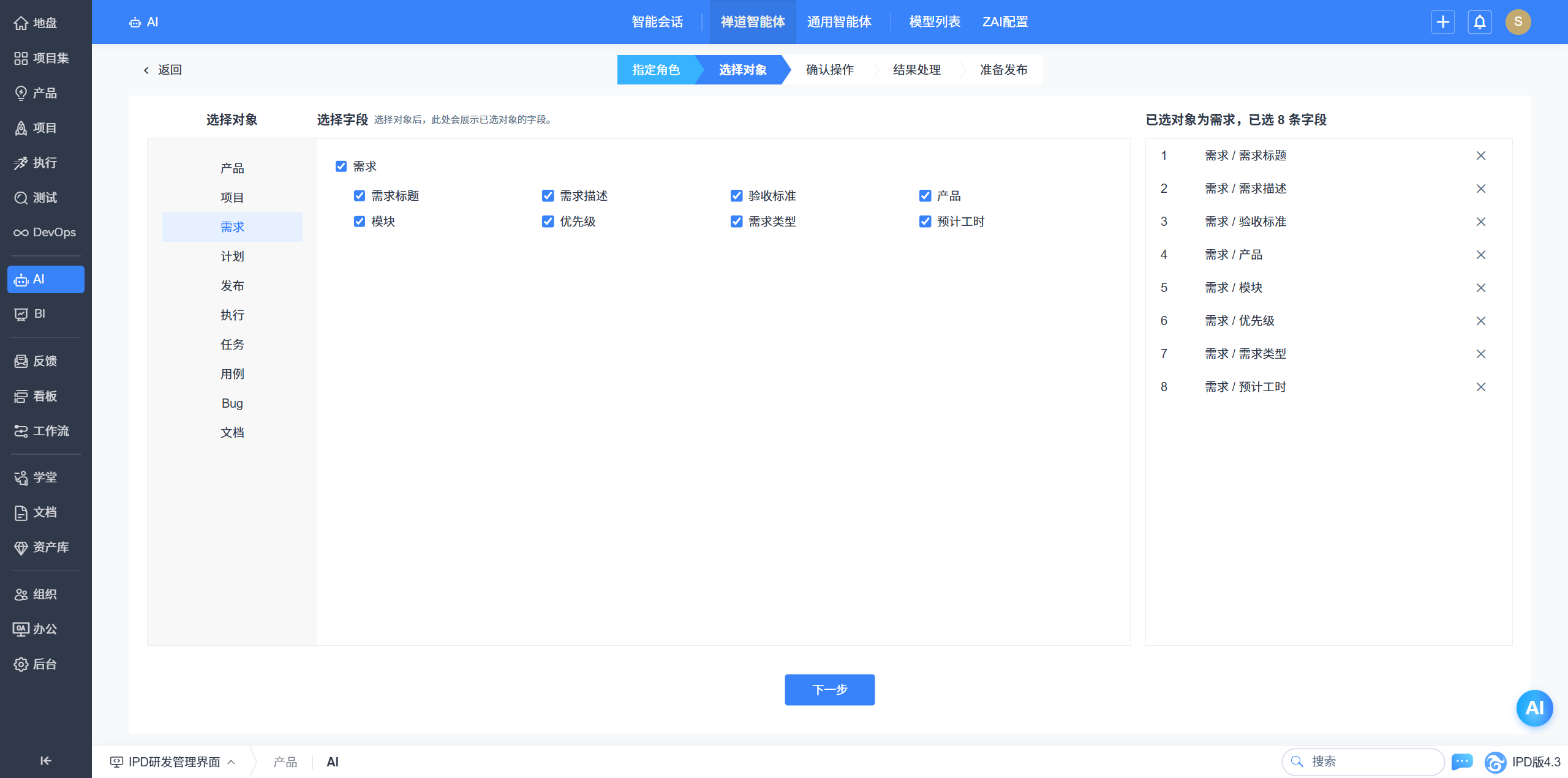Click the notification bell icon
1568x778 pixels.
point(1479,22)
